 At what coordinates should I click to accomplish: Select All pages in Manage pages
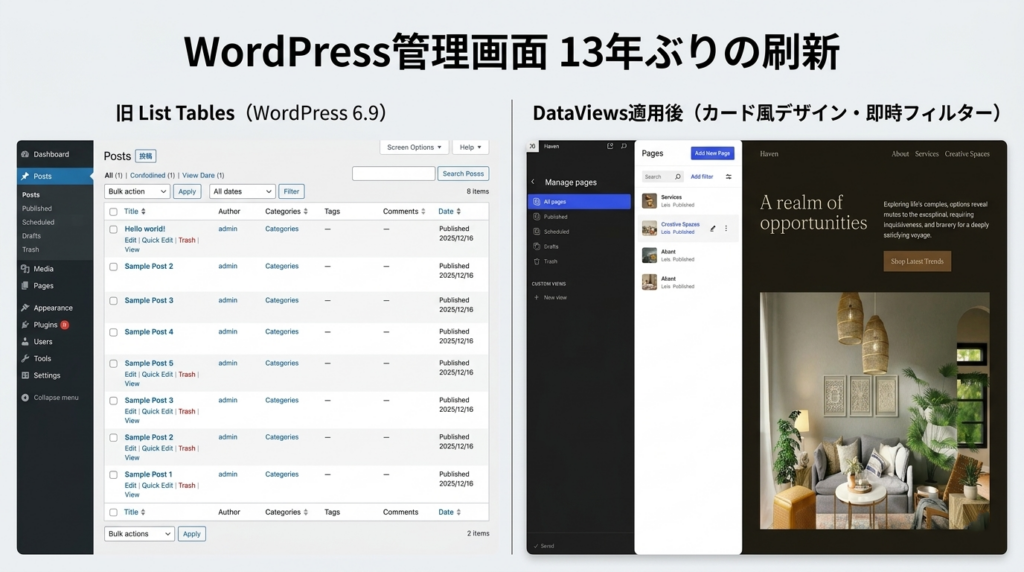[x=580, y=202]
